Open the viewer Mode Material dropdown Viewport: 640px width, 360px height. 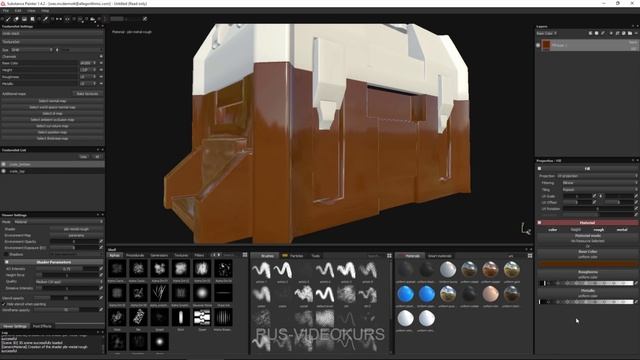[59, 222]
